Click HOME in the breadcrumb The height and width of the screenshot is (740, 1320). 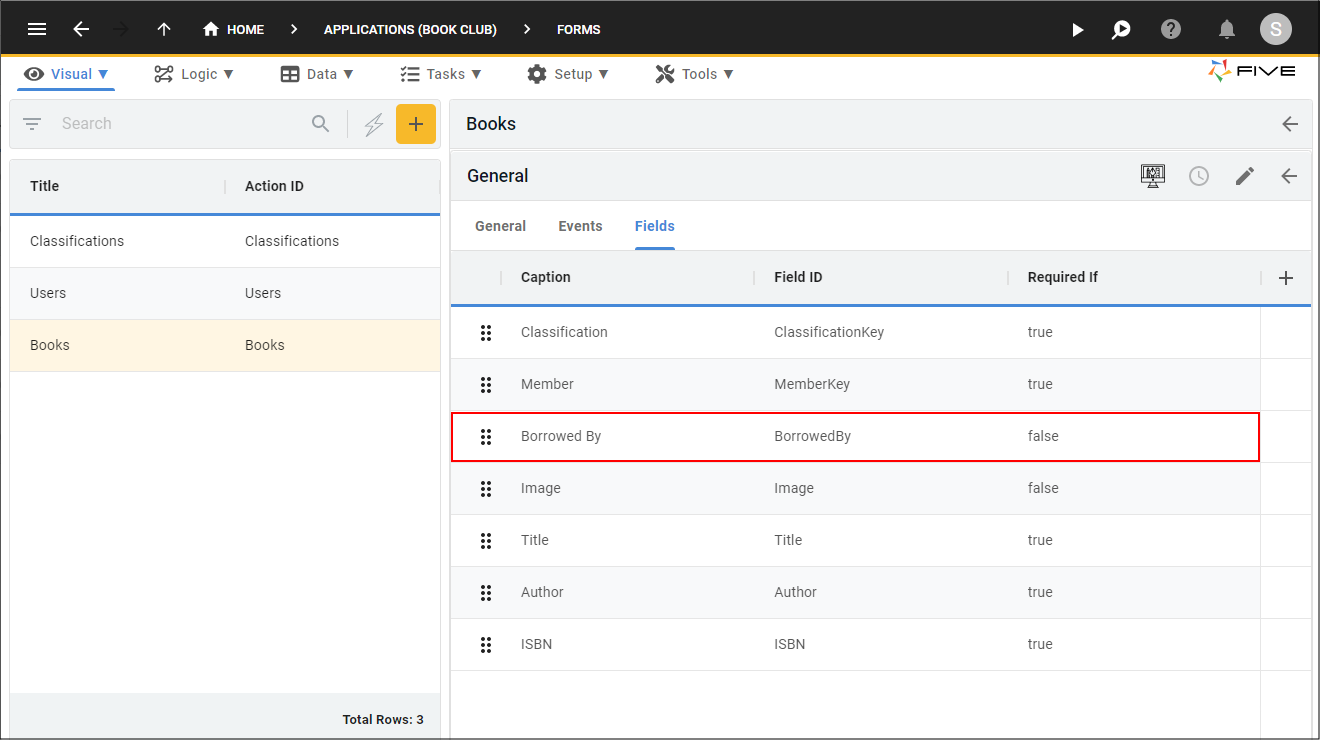click(x=245, y=29)
